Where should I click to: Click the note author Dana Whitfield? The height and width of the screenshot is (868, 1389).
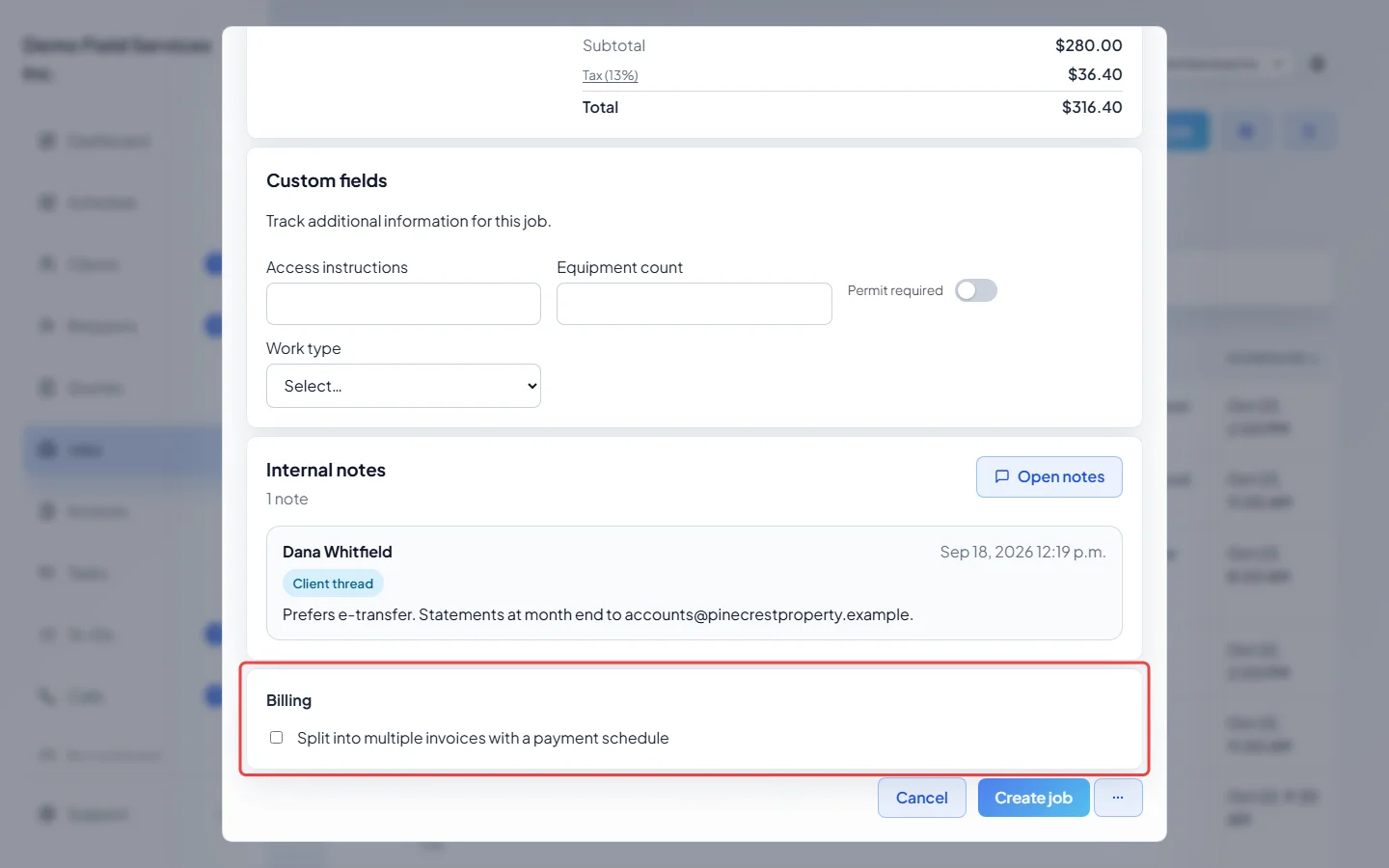coord(338,552)
